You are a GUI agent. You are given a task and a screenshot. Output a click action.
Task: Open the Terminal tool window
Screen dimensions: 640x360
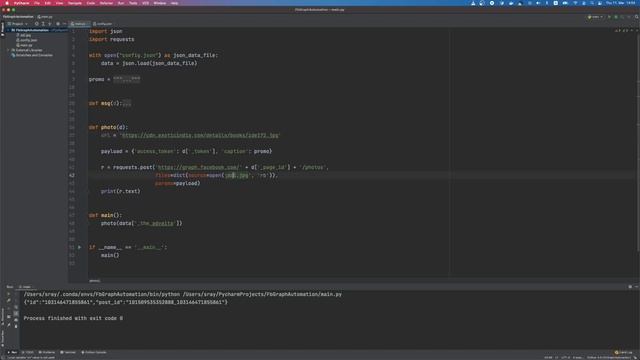68,352
